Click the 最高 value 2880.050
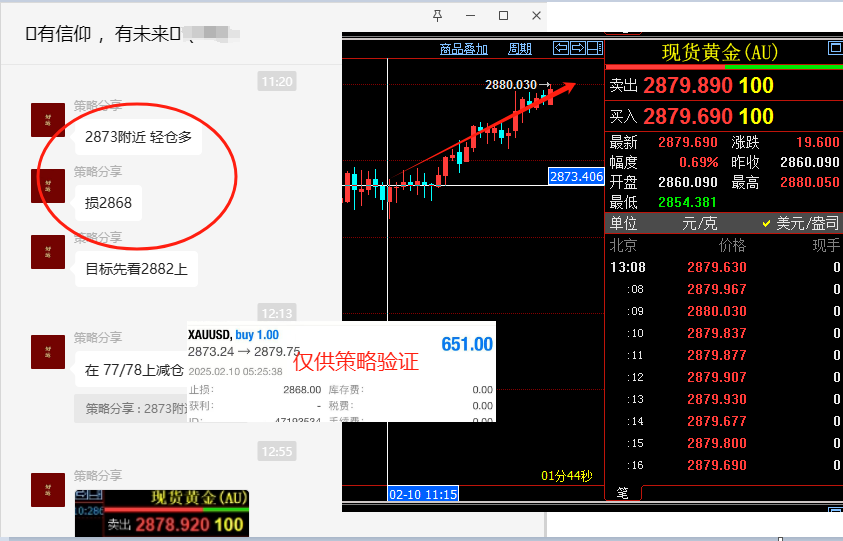Image resolution: width=843 pixels, height=541 pixels. point(810,182)
